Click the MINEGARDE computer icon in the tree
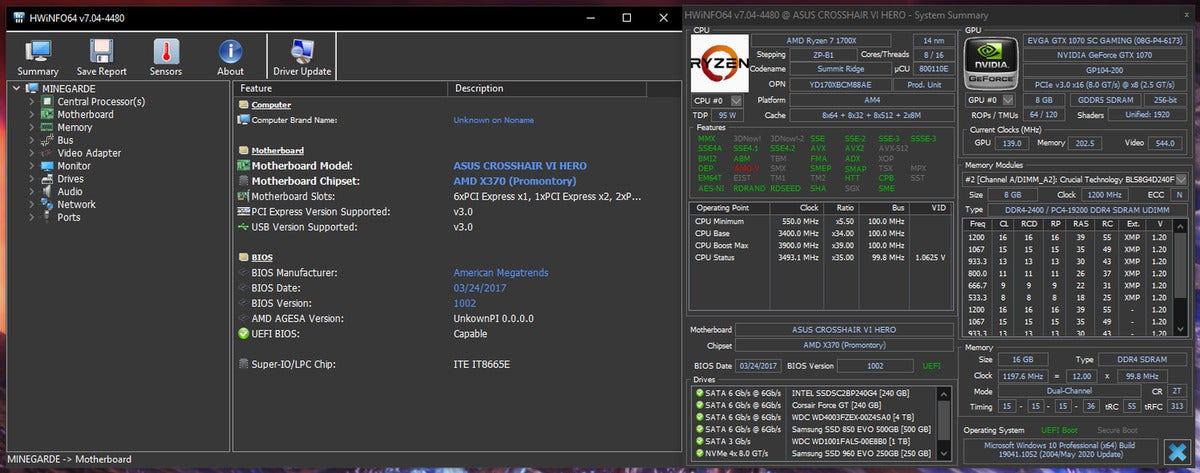The width and height of the screenshot is (1200, 473). click(x=33, y=88)
